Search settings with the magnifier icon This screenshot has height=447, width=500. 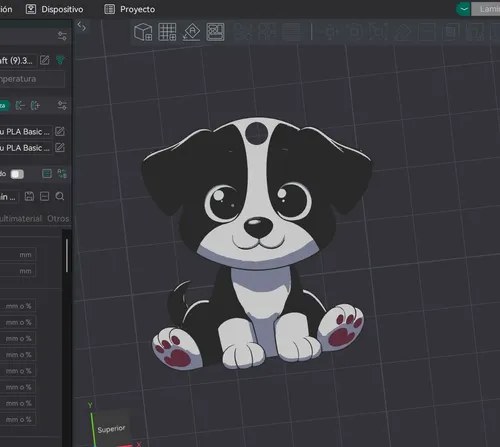tap(60, 196)
